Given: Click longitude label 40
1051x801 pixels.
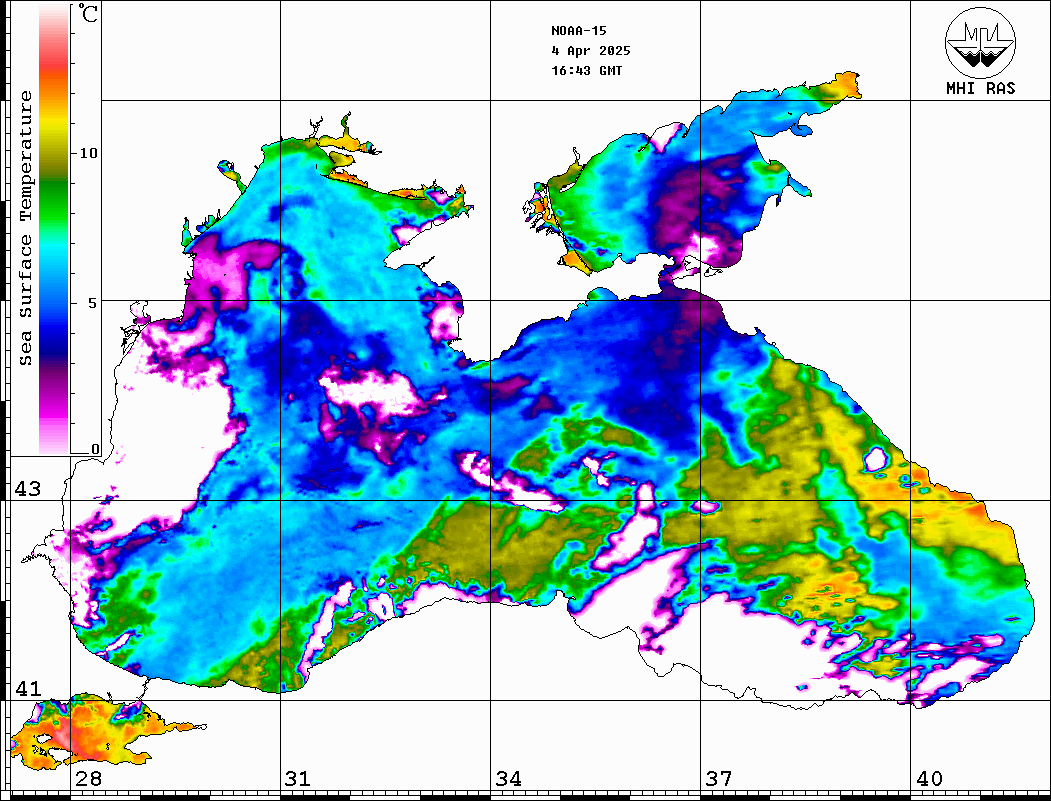Looking at the screenshot, I should pyautogui.click(x=929, y=779).
